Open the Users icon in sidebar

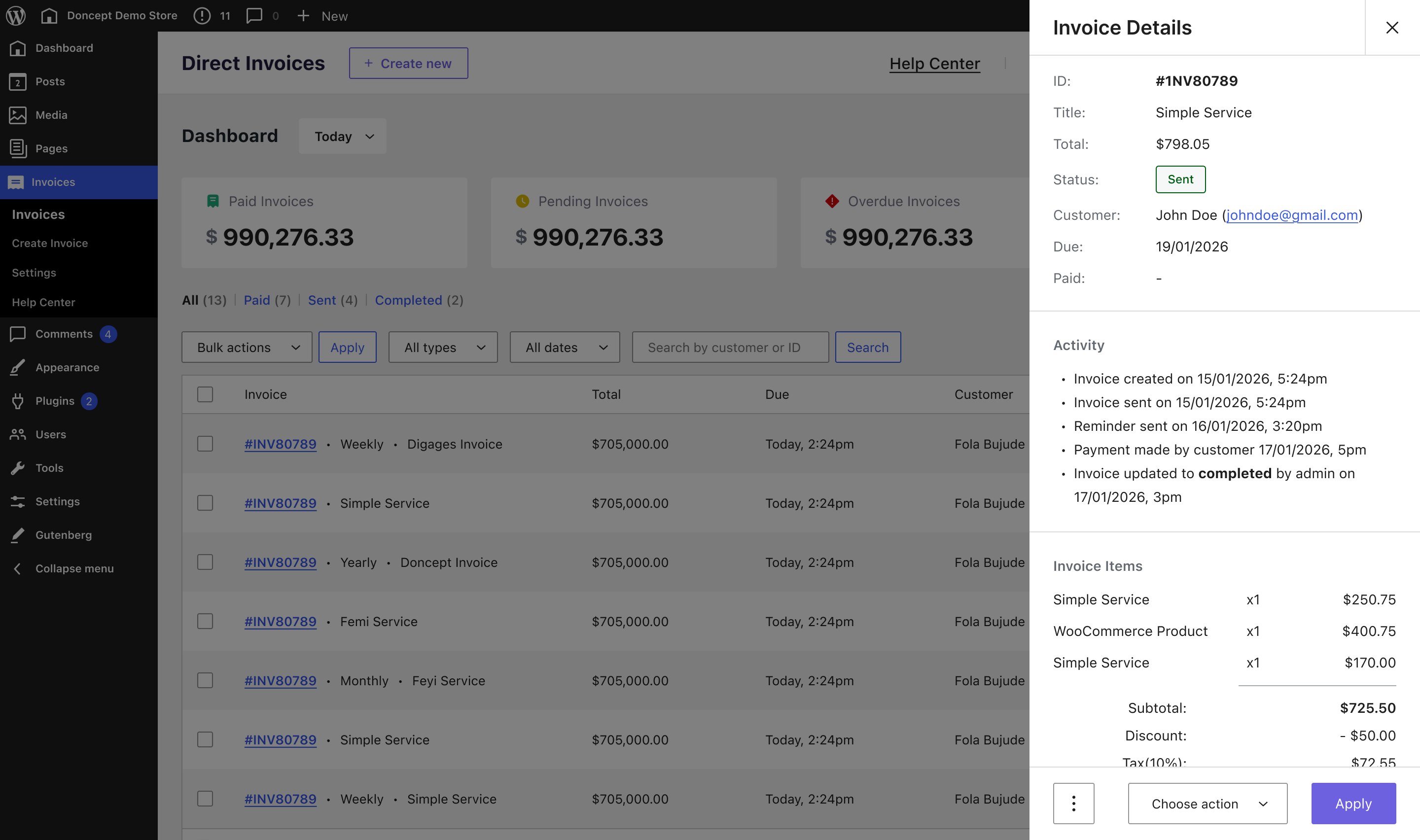coord(18,434)
